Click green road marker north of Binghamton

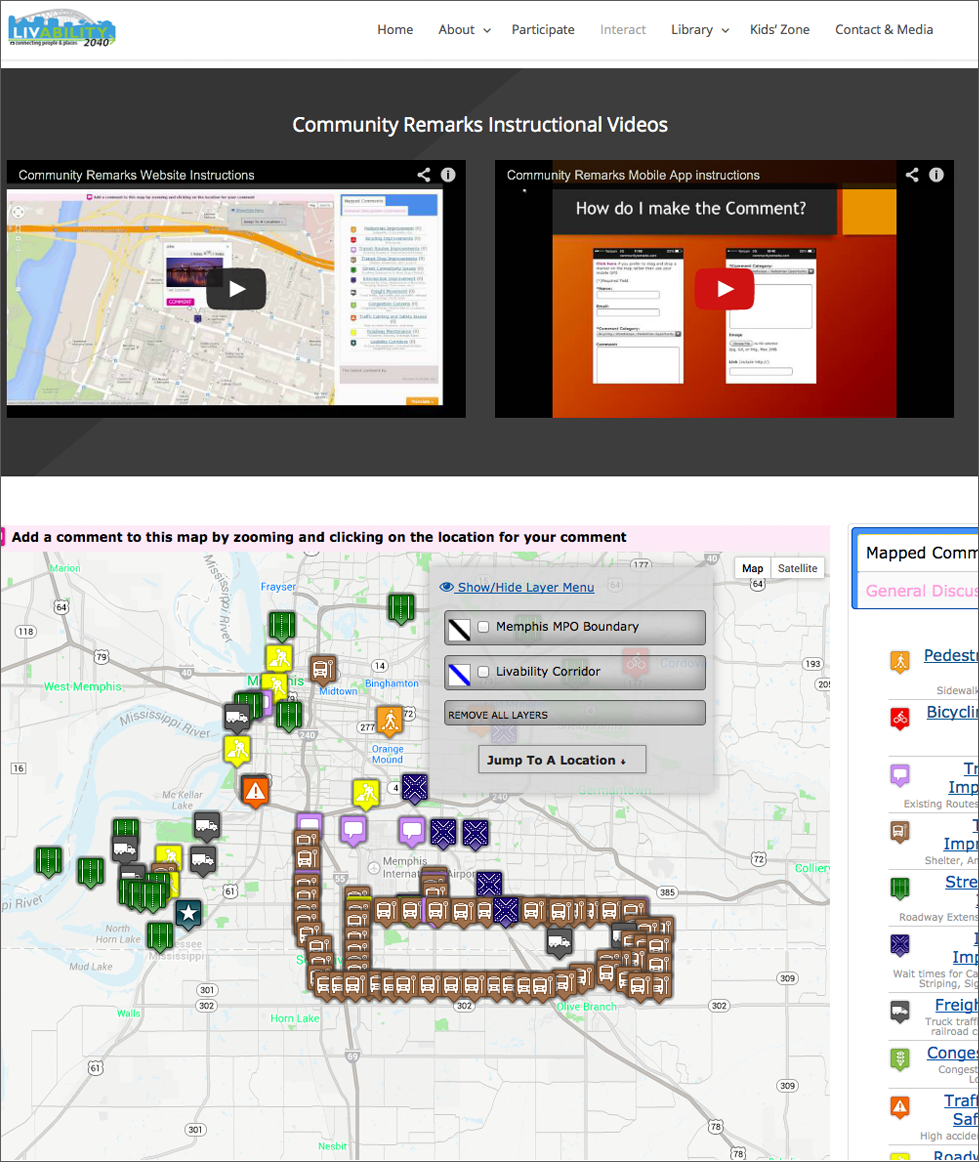[401, 609]
